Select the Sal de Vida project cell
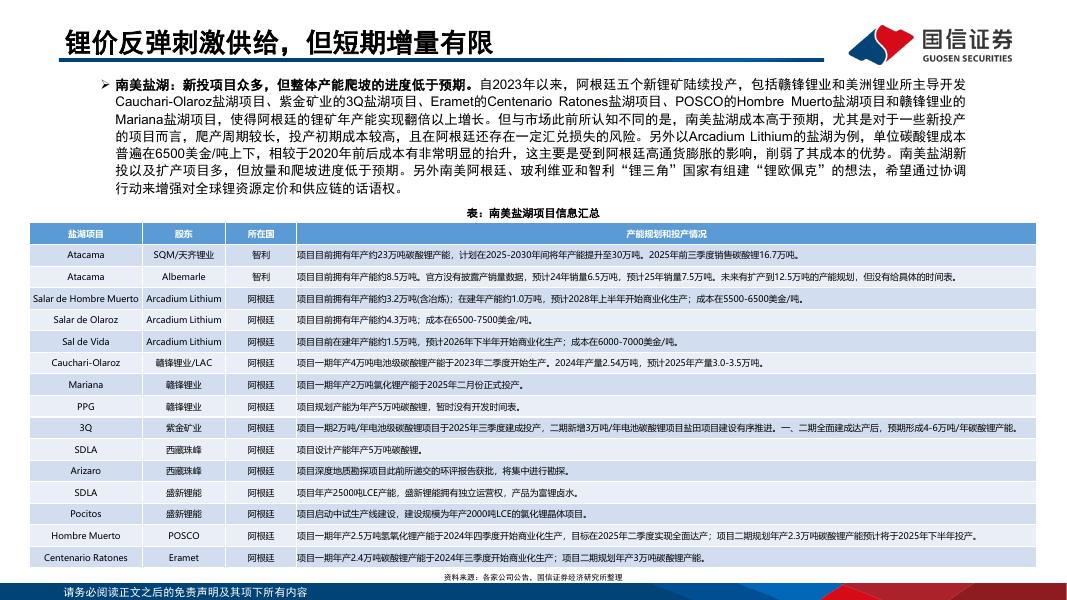The width and height of the screenshot is (1067, 600). (86, 341)
